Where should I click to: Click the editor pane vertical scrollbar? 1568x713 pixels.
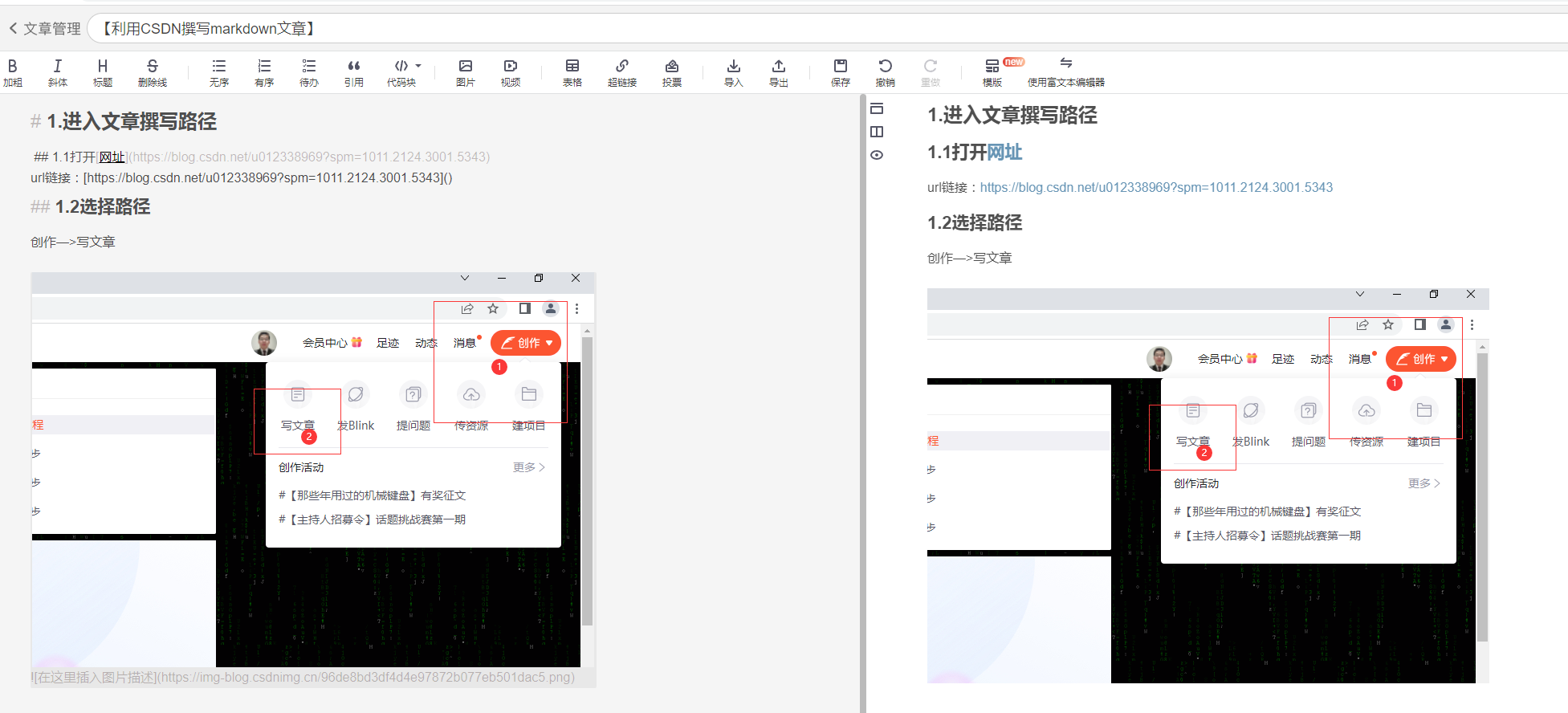[863, 403]
